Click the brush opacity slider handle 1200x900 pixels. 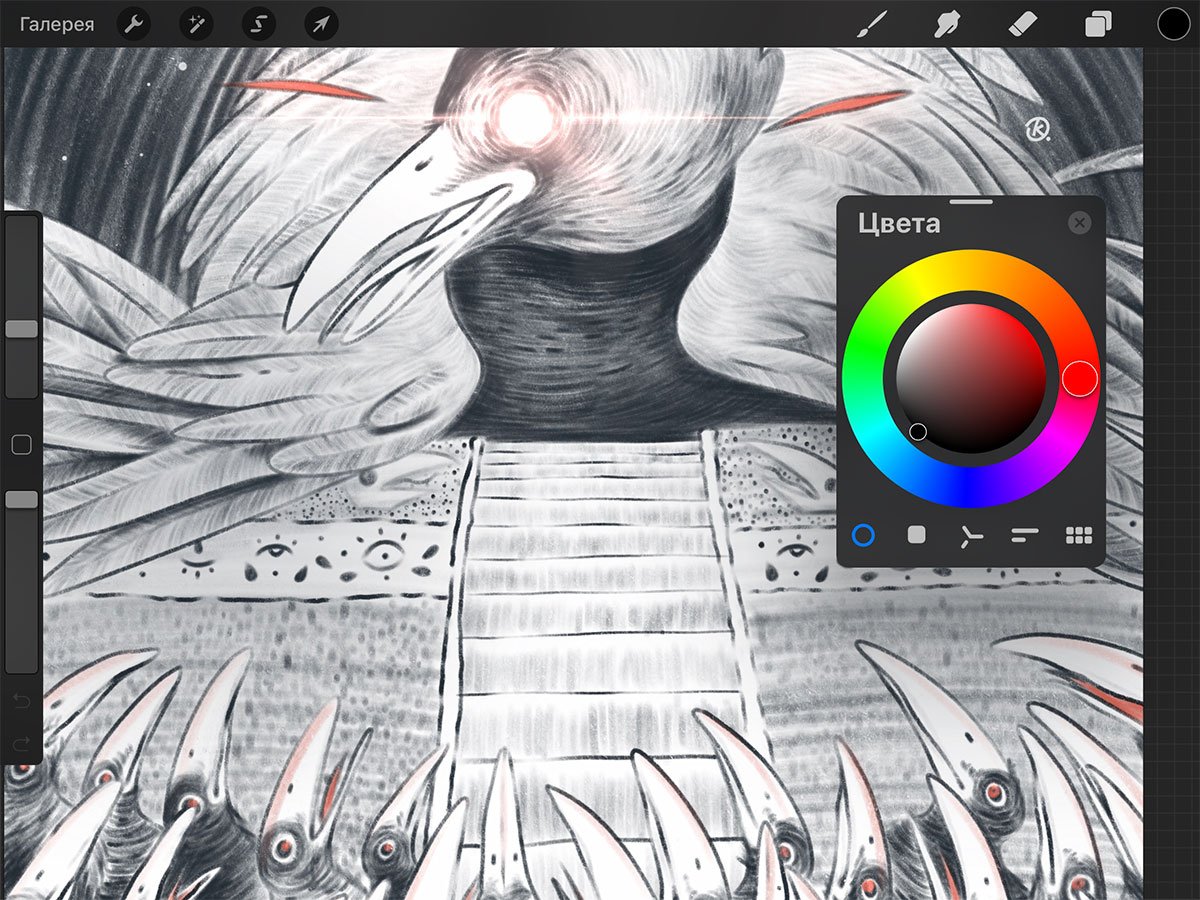point(21,499)
